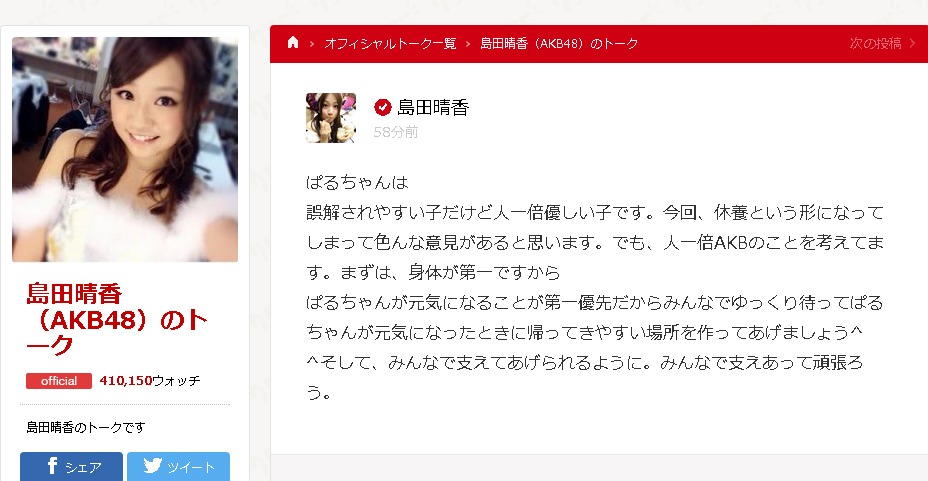Screen dimensions: 928x481
Task: Tweet the talk with ツイート button
Action: [x=179, y=467]
